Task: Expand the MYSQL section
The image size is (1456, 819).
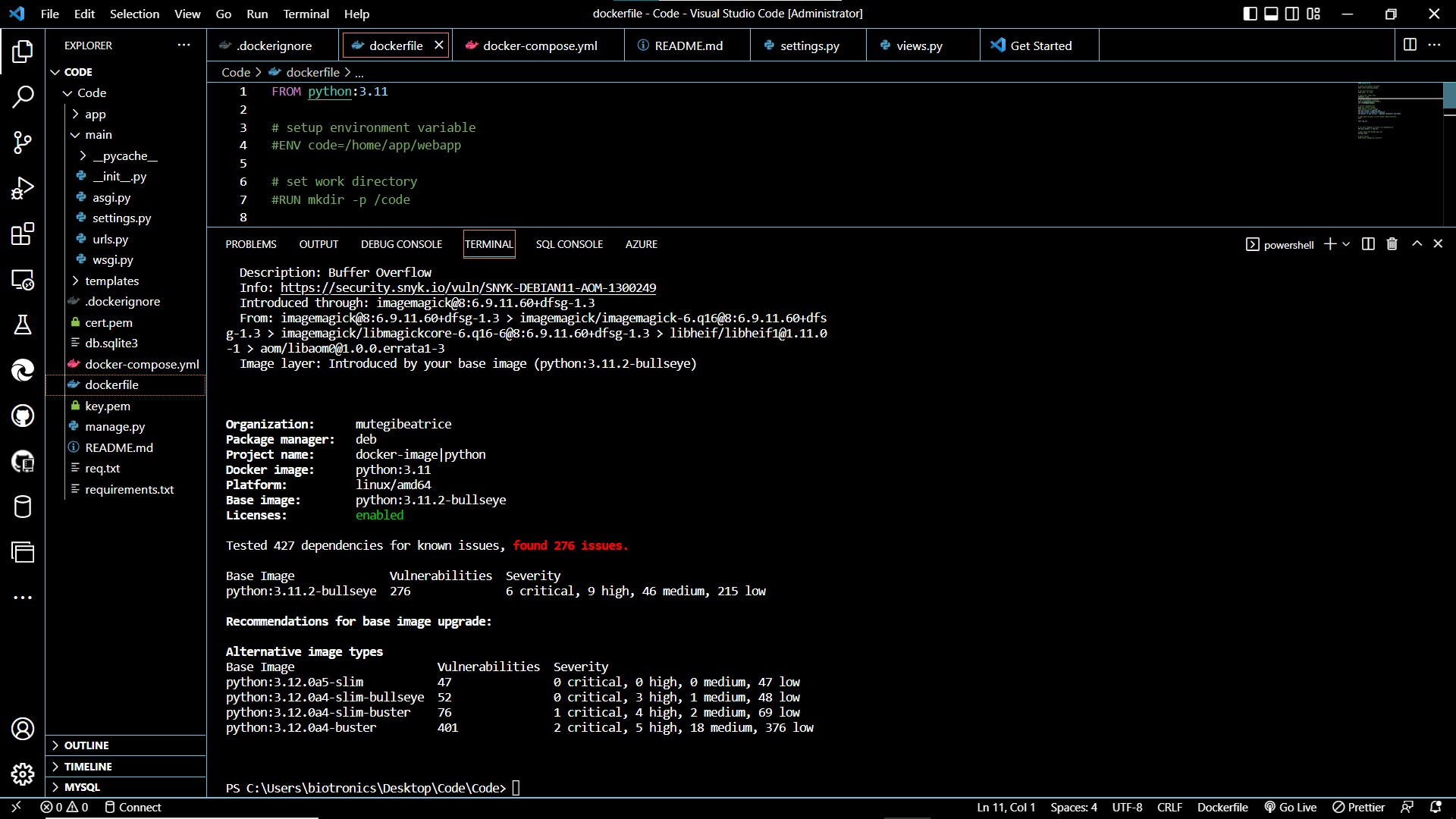Action: click(126, 787)
